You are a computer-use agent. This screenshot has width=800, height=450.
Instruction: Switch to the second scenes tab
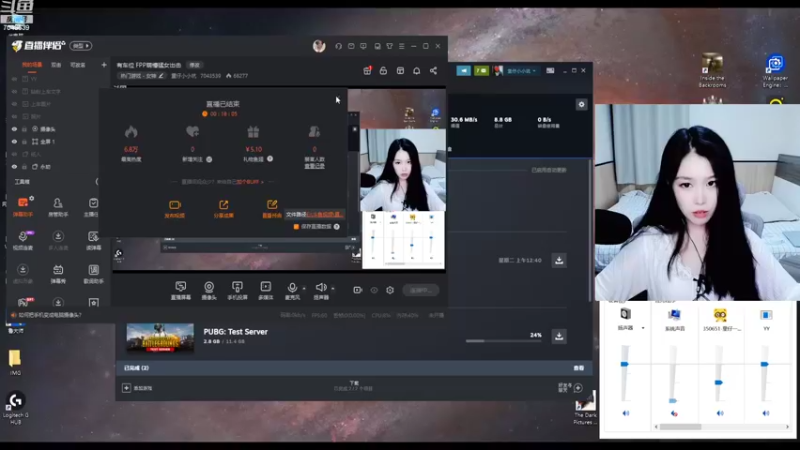56,65
